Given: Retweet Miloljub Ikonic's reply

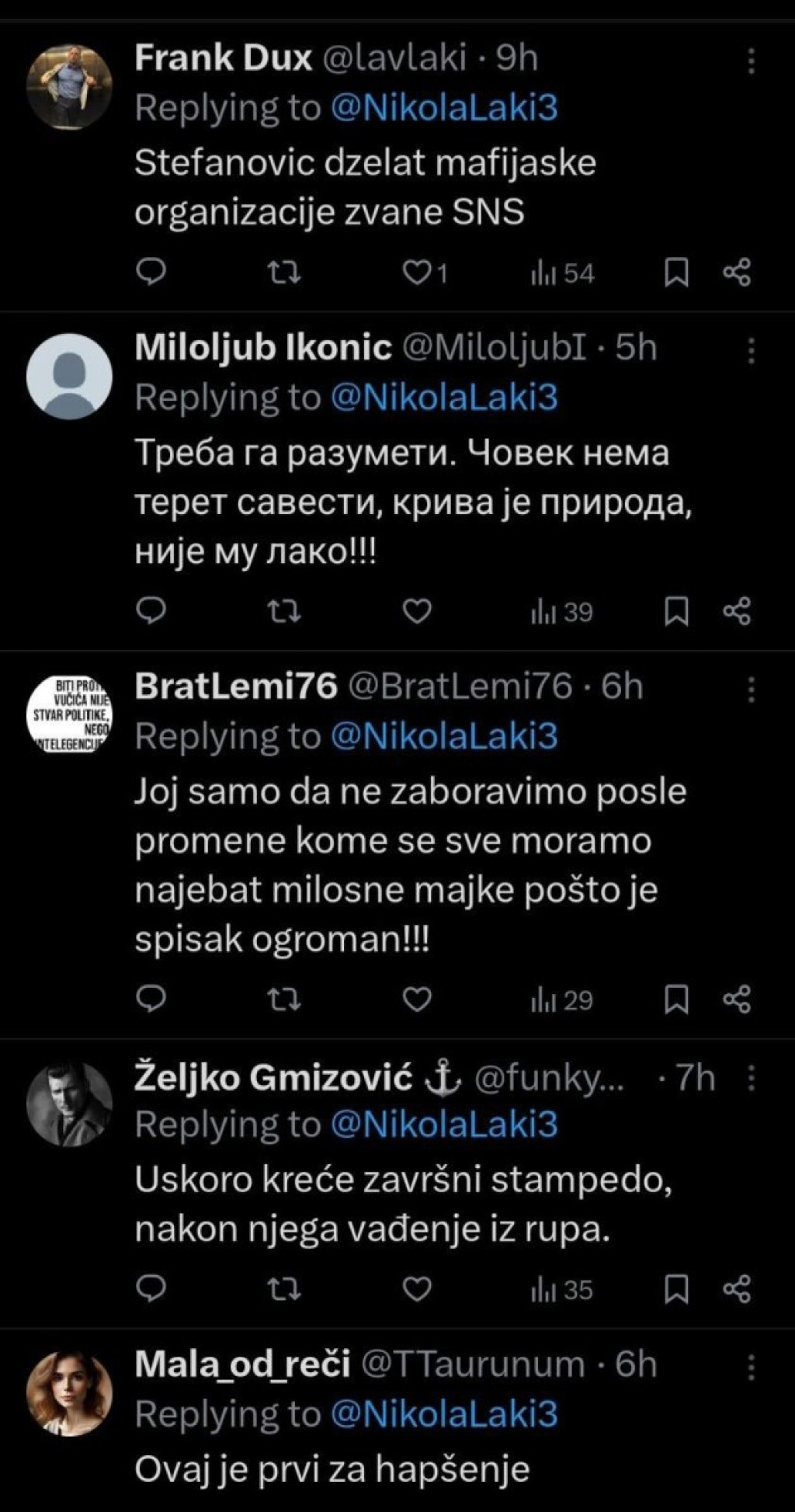Looking at the screenshot, I should tap(284, 613).
